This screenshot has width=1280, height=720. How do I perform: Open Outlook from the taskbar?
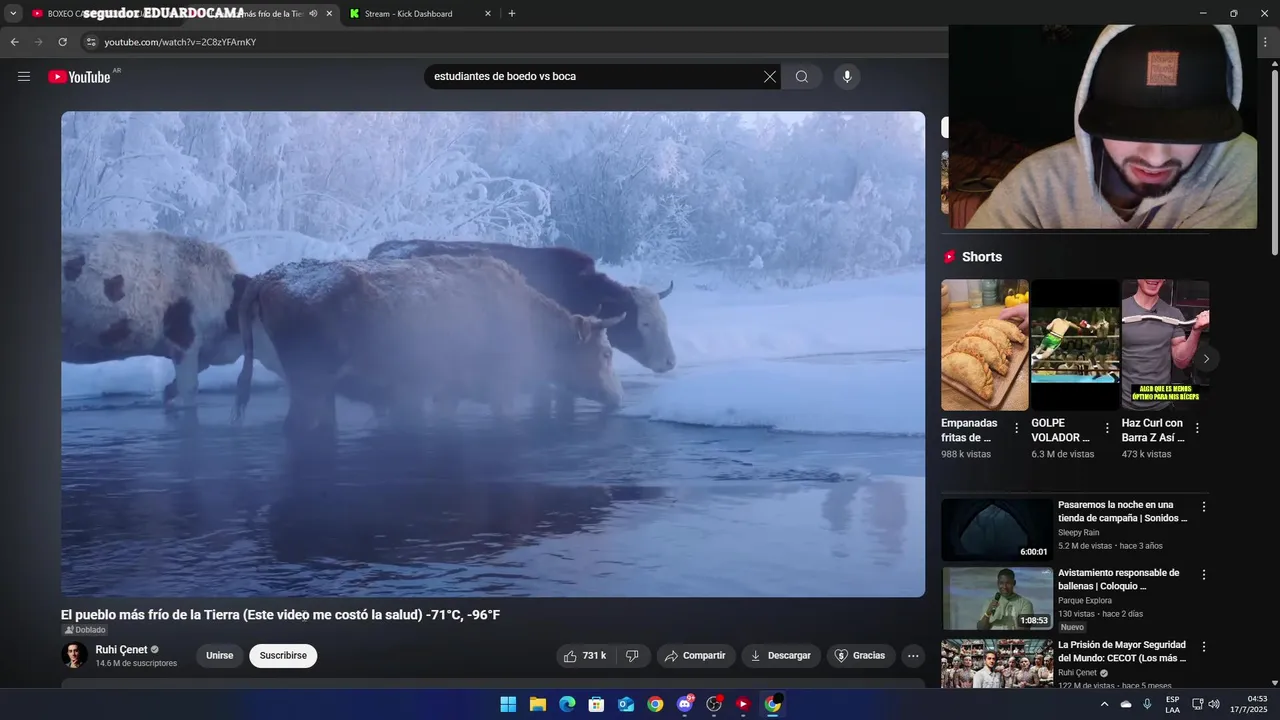(x=626, y=704)
